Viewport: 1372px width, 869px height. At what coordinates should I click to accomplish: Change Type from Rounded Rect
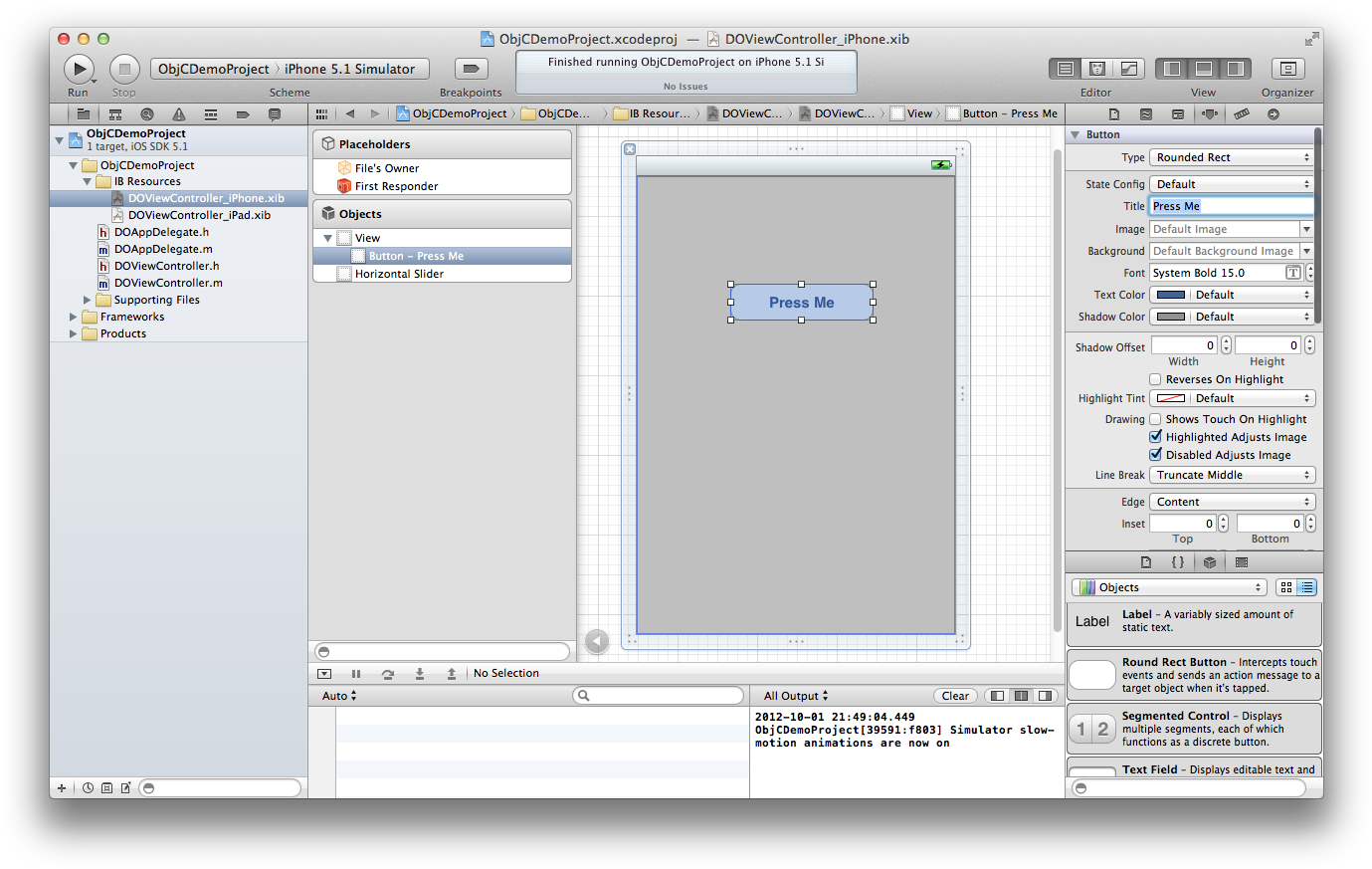pos(1232,156)
